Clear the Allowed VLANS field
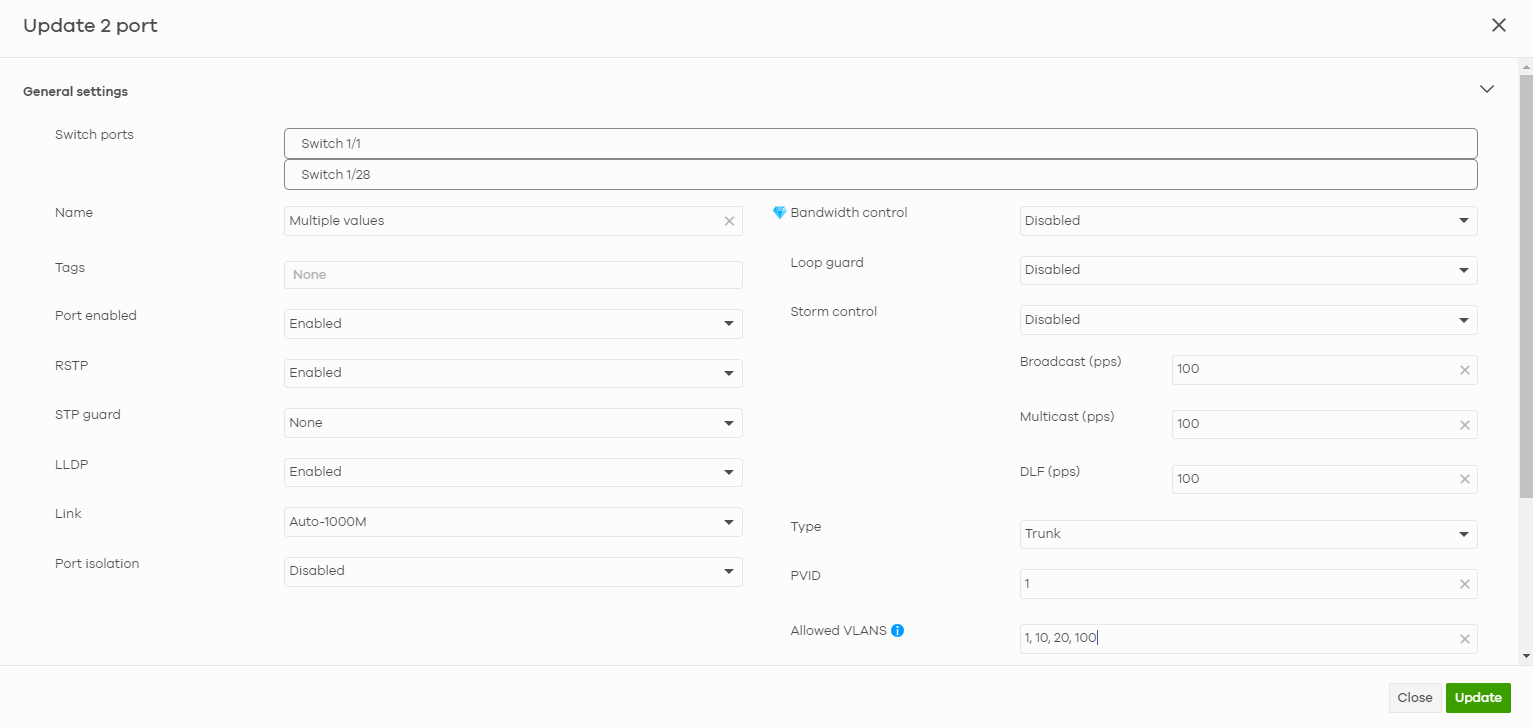The height and width of the screenshot is (728, 1533). [x=1464, y=640]
